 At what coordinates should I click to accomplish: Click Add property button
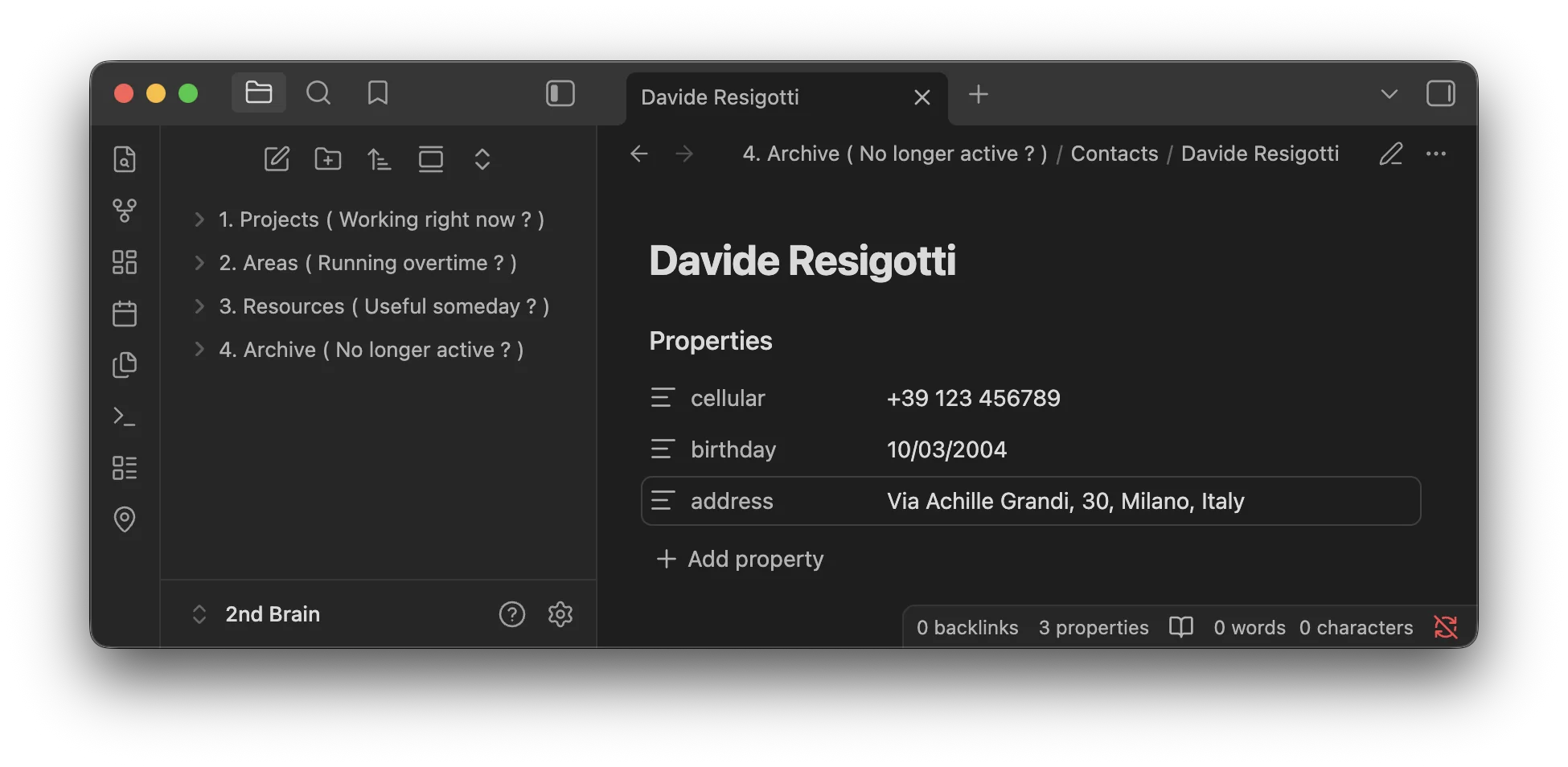tap(741, 559)
